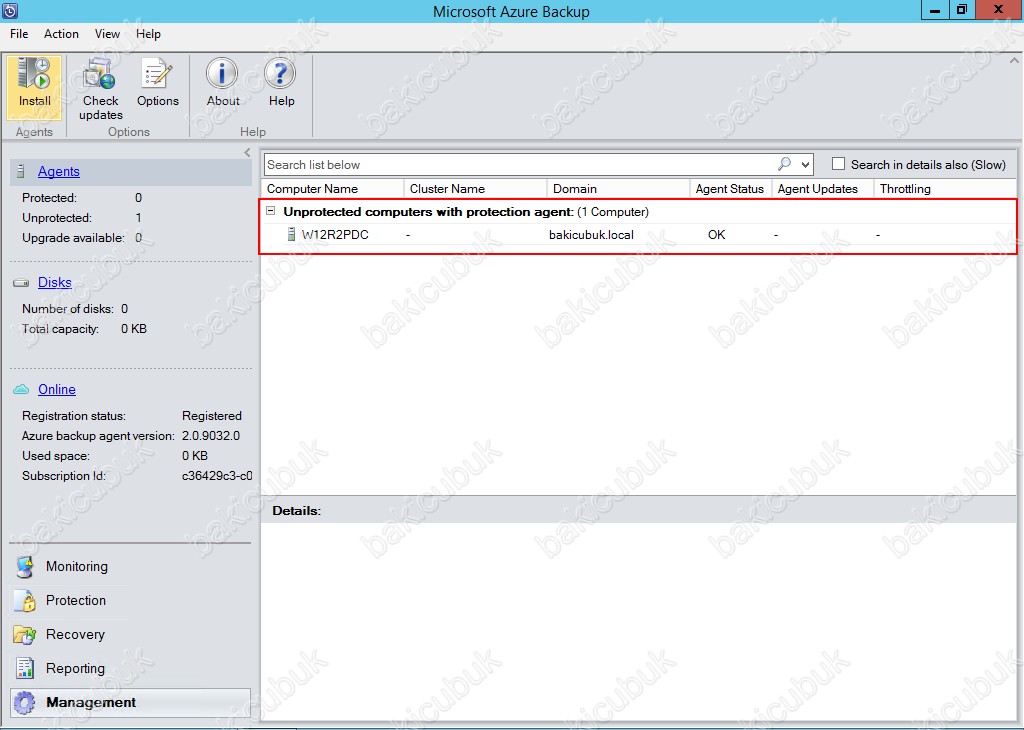Screen dimensions: 1024x730
Task: Click the Recovery folder icon
Action: pos(25,634)
